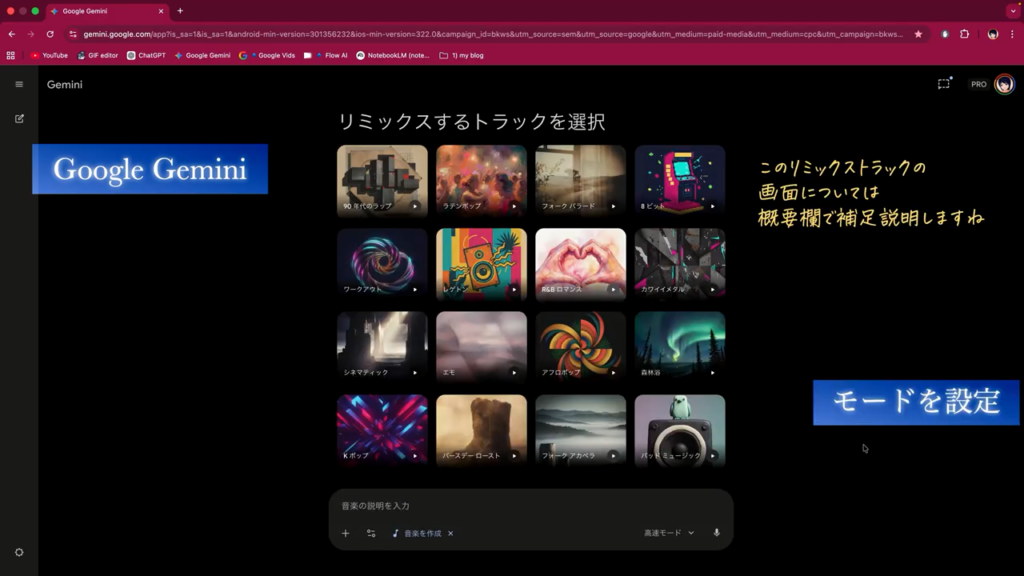Open the Chrome tab search dropdown arrow
Screen dimensions: 1024x576
1012,11
